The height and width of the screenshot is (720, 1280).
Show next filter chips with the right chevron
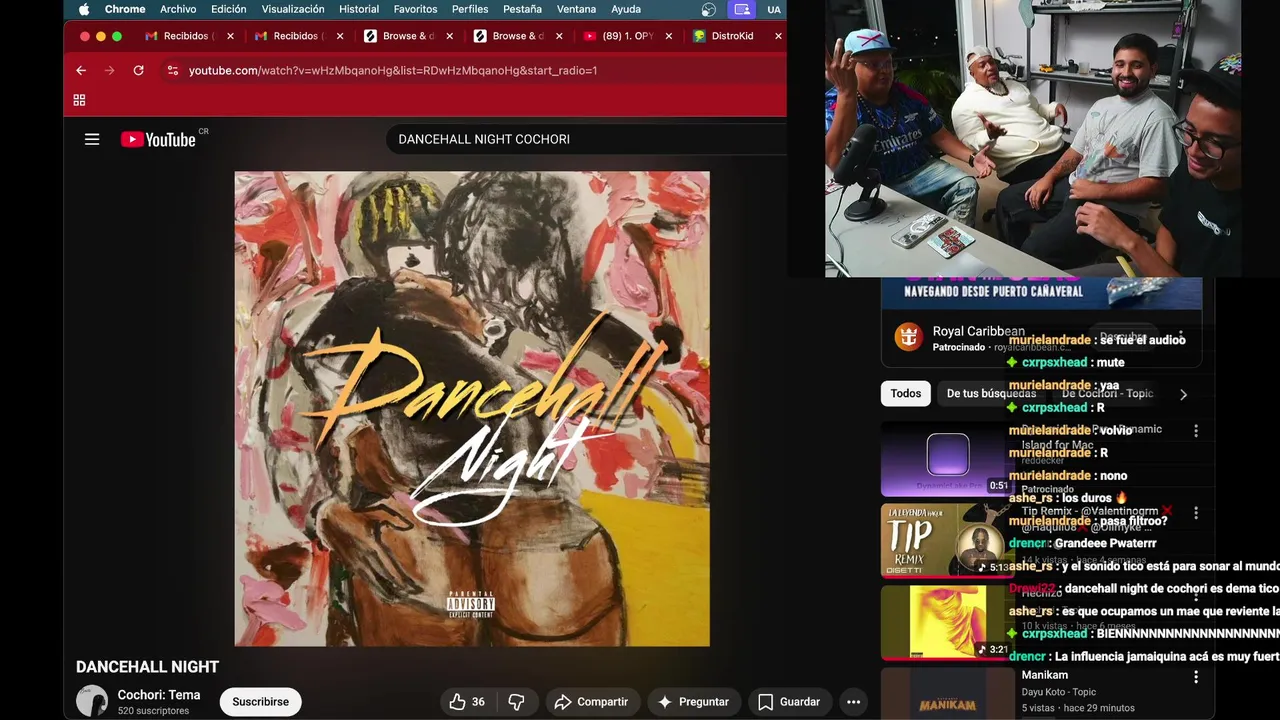[1183, 394]
